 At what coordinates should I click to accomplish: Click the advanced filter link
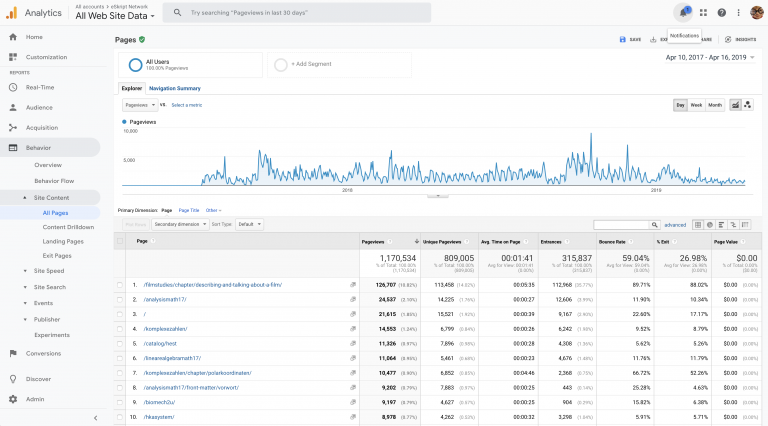(x=675, y=225)
